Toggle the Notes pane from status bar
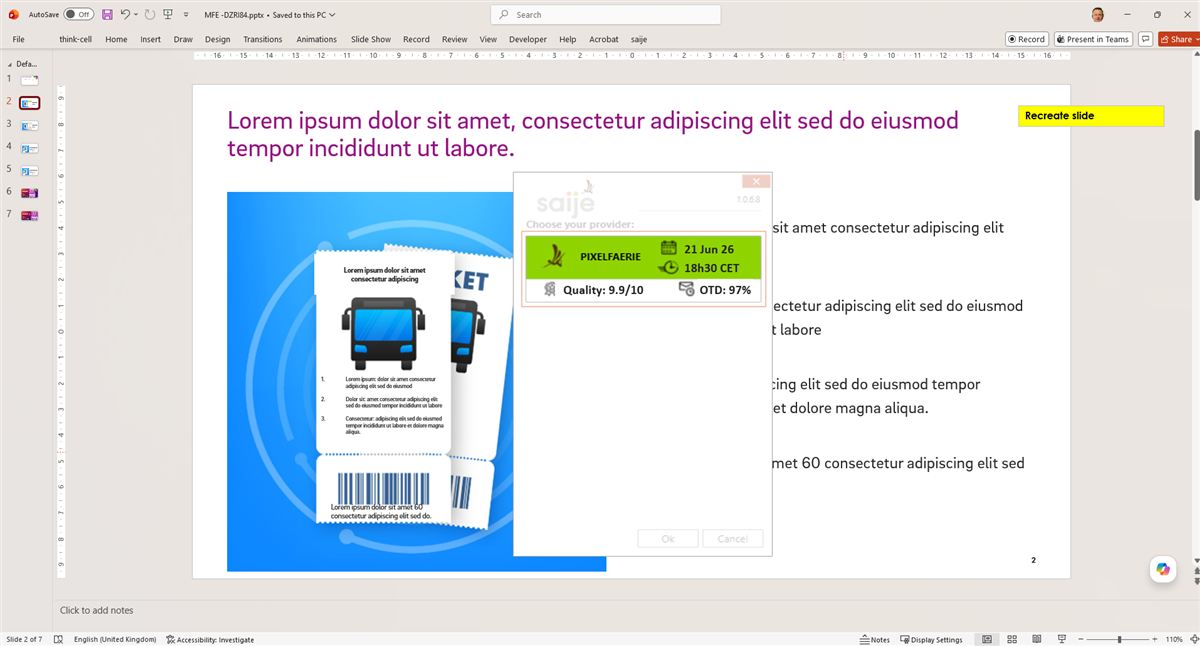Viewport: 1200px width, 646px height. (875, 639)
